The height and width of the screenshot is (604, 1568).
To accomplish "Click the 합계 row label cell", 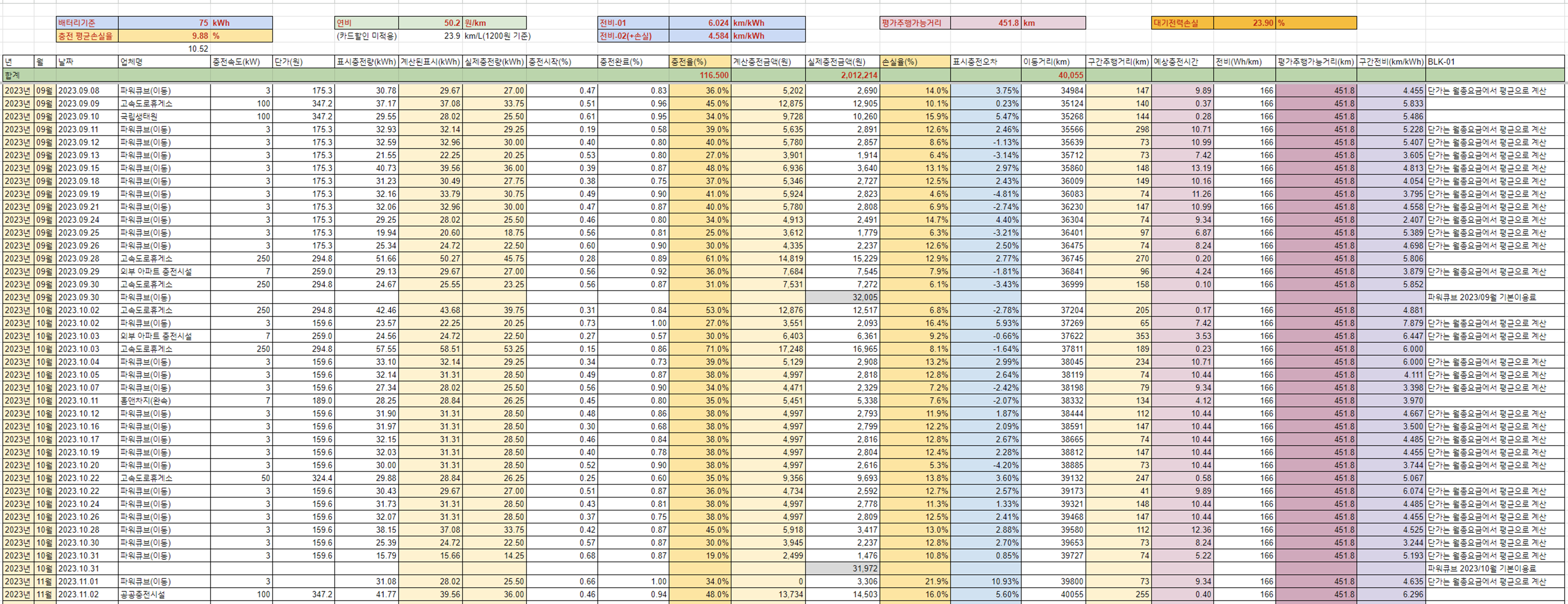I will (x=18, y=76).
